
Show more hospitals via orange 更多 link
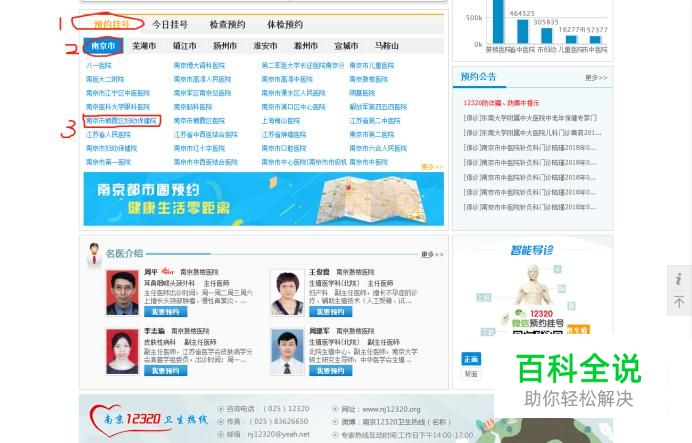coord(432,166)
